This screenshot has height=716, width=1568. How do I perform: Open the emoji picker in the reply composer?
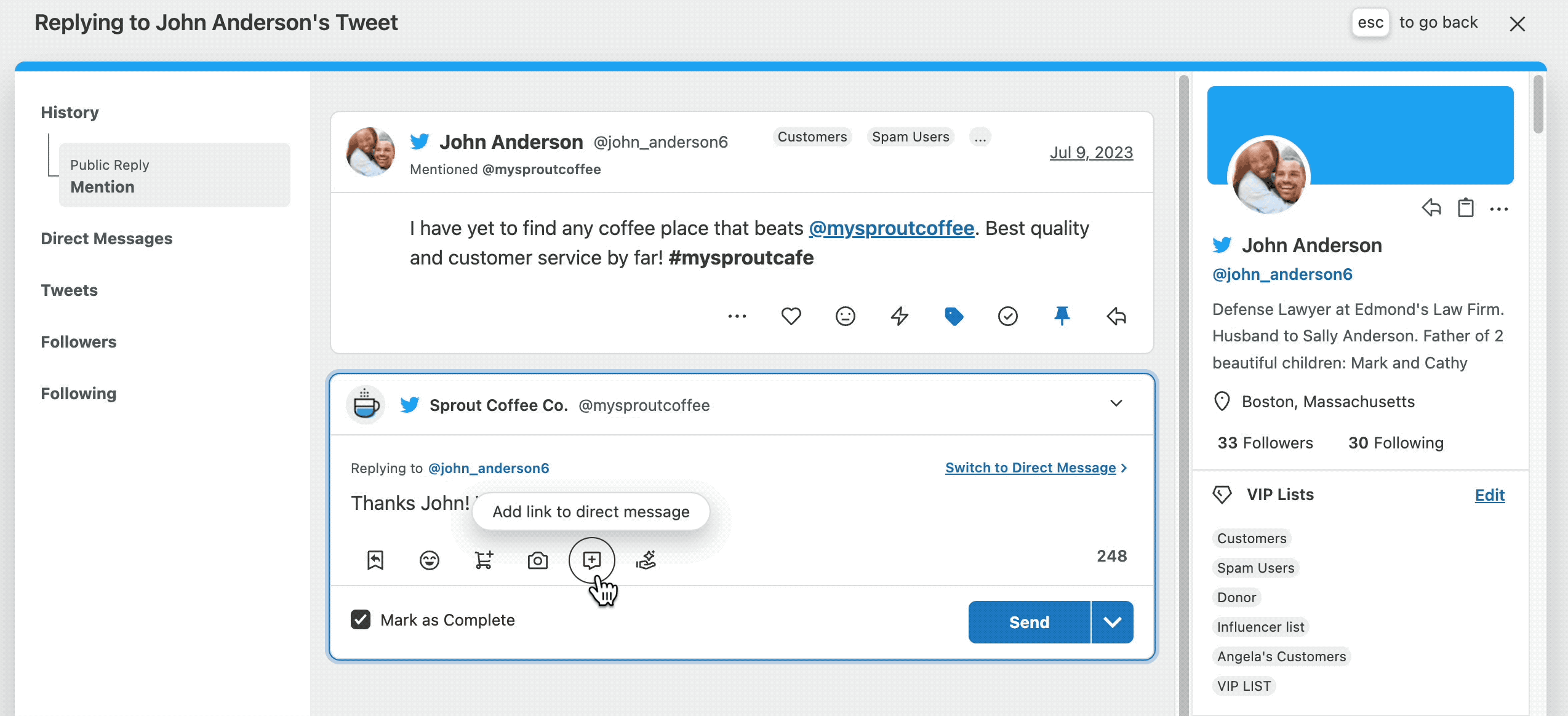[429, 560]
